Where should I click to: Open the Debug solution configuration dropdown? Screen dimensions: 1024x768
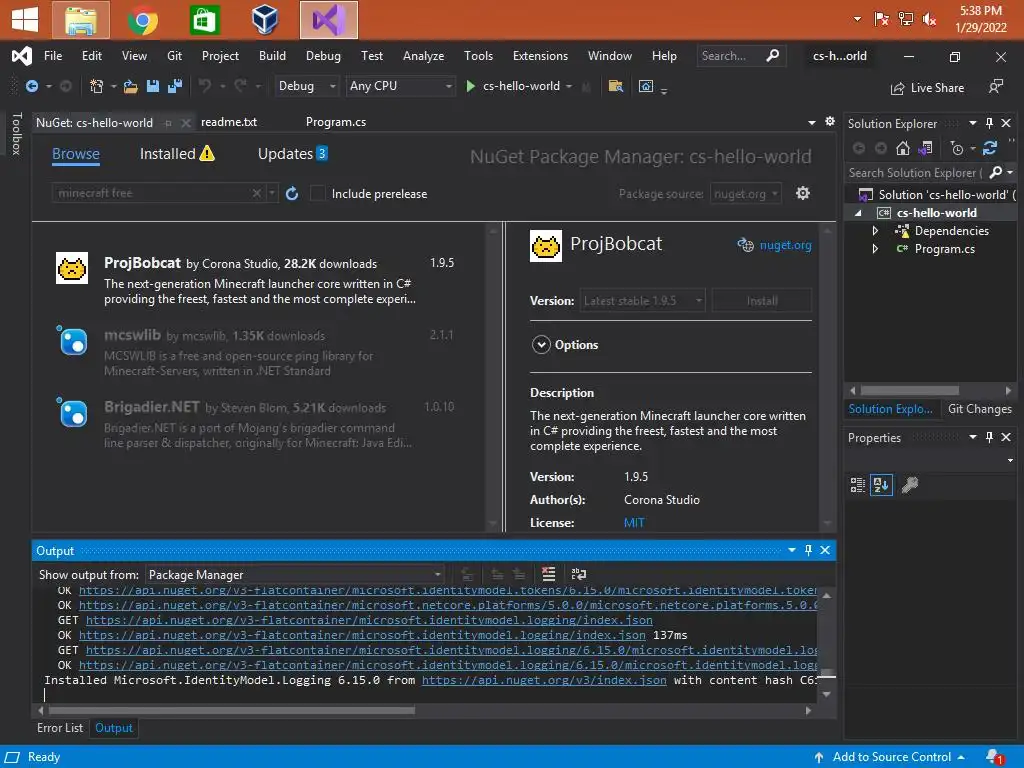click(x=306, y=86)
